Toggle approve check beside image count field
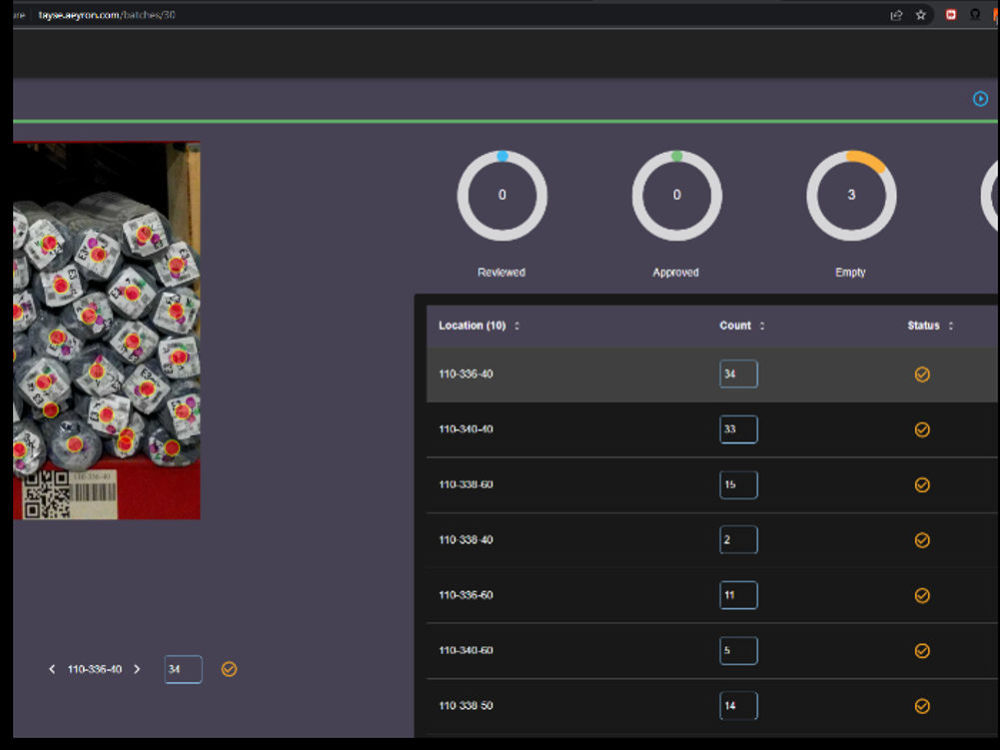The height and width of the screenshot is (750, 1000). [229, 669]
